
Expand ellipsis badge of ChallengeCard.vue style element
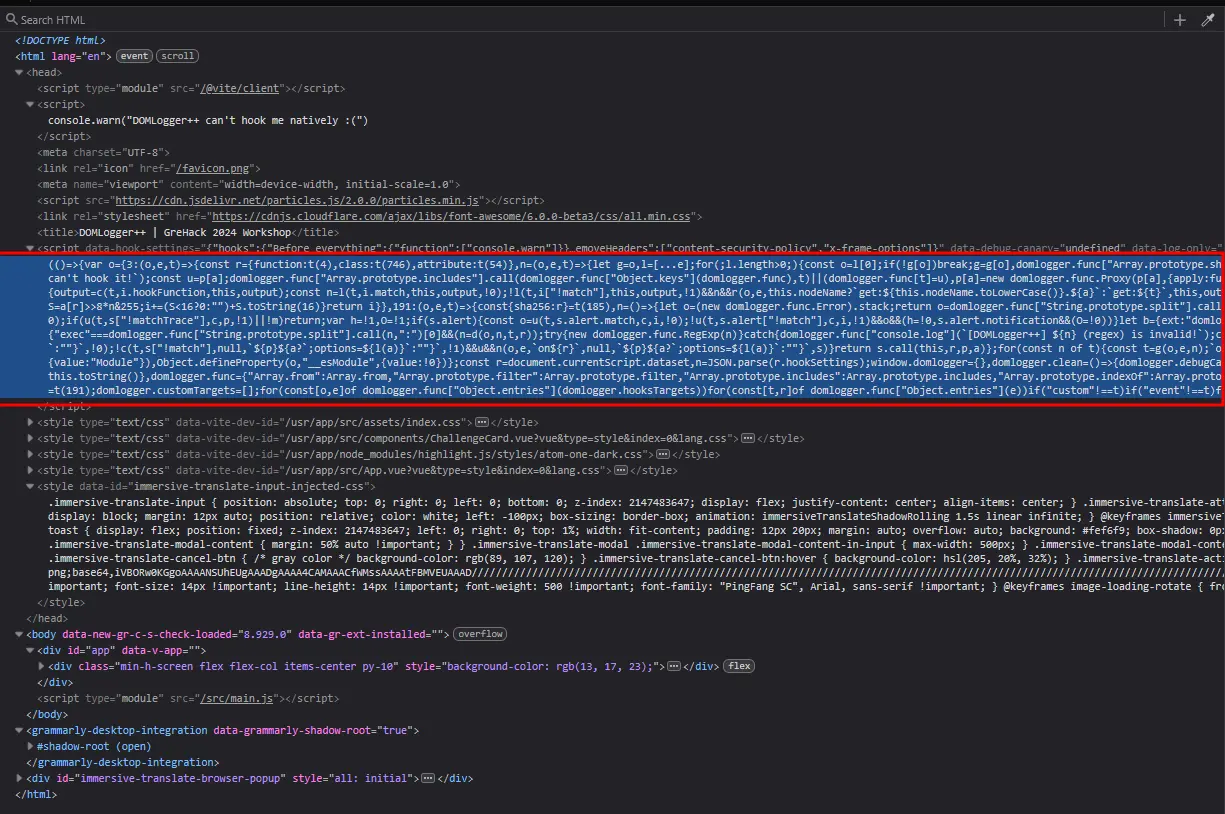[746, 438]
